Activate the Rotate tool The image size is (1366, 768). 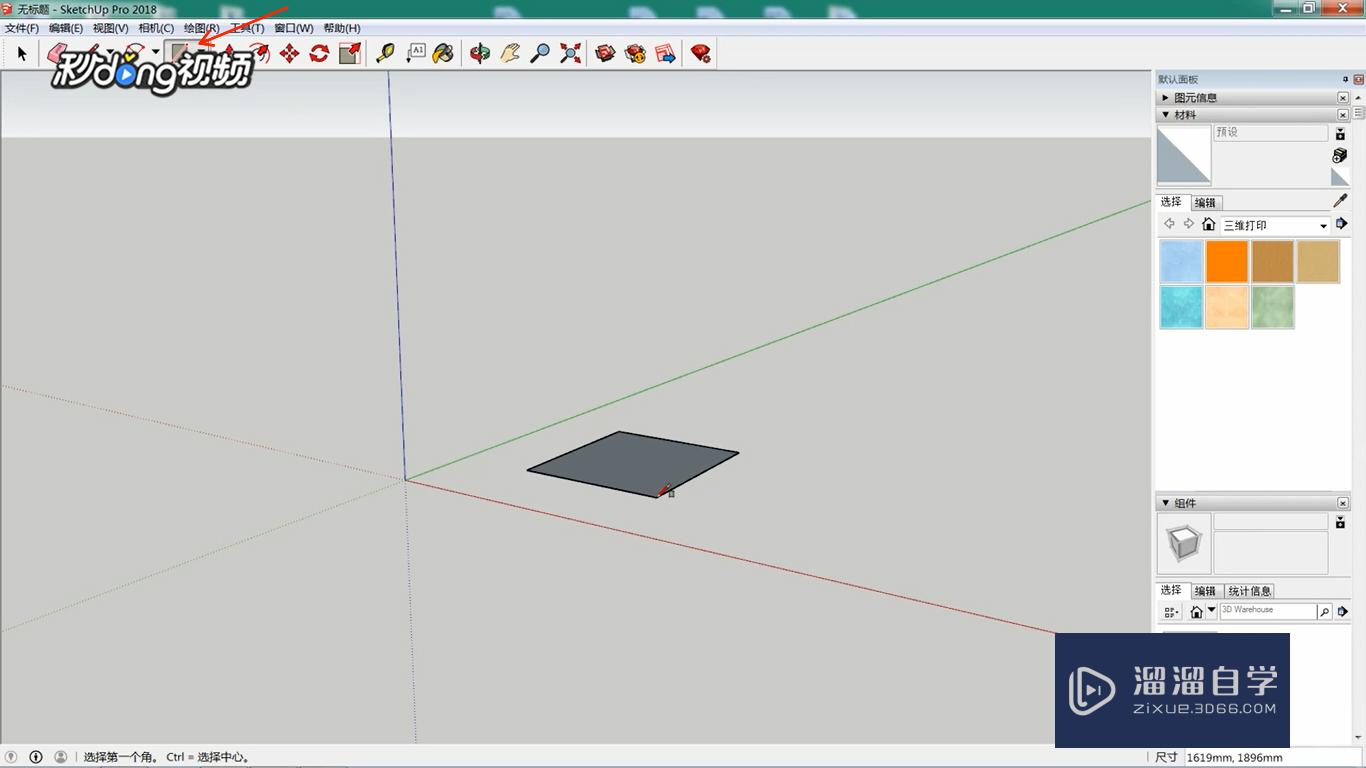pos(319,53)
